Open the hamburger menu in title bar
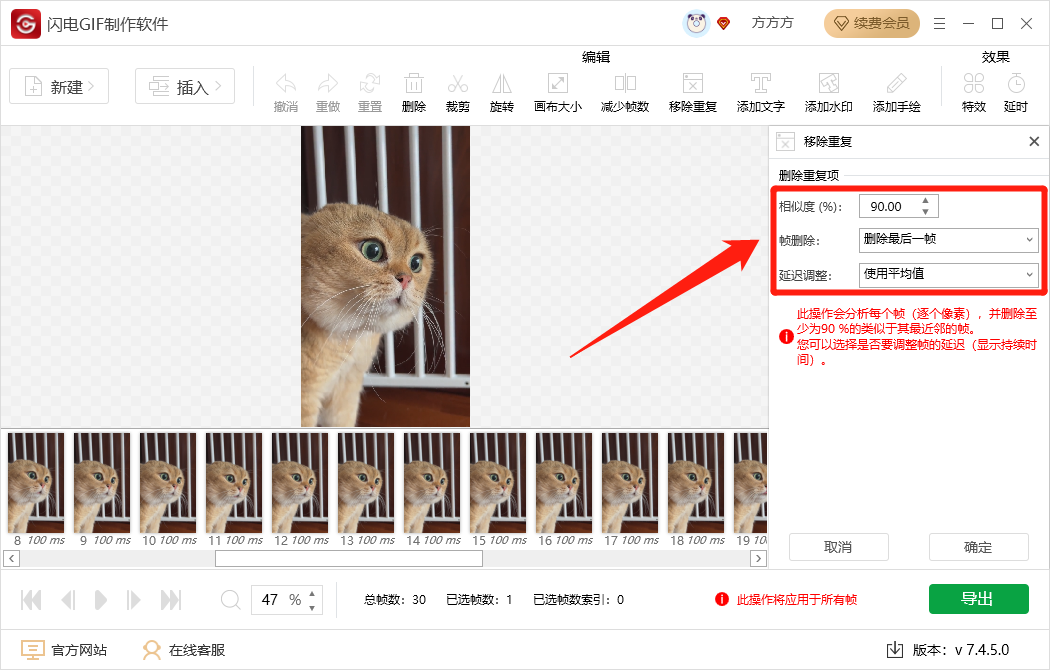The image size is (1050, 670). (940, 23)
